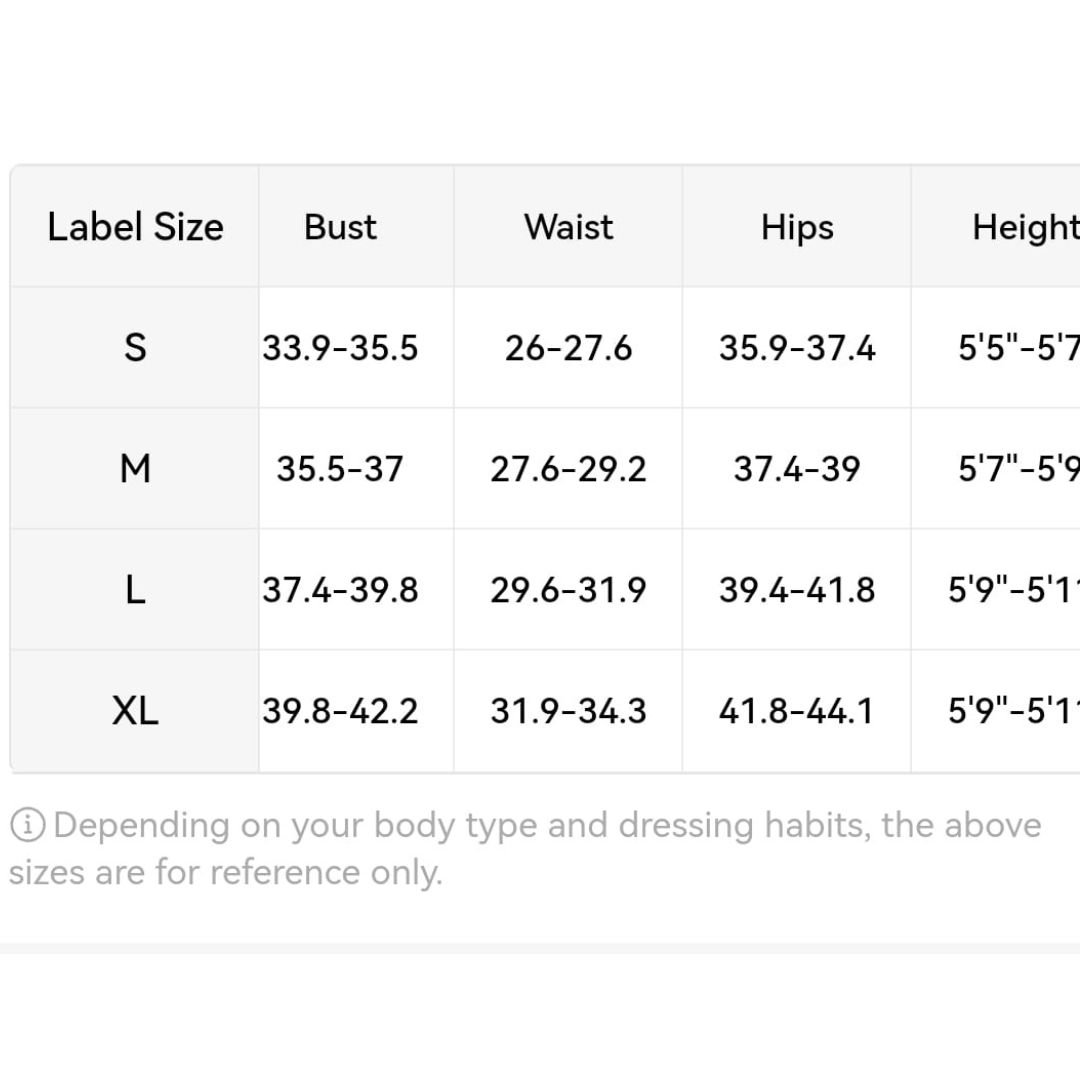Click the 39.8-42.2 bust cell
The height and width of the screenshot is (1080, 1080).
[x=340, y=711]
